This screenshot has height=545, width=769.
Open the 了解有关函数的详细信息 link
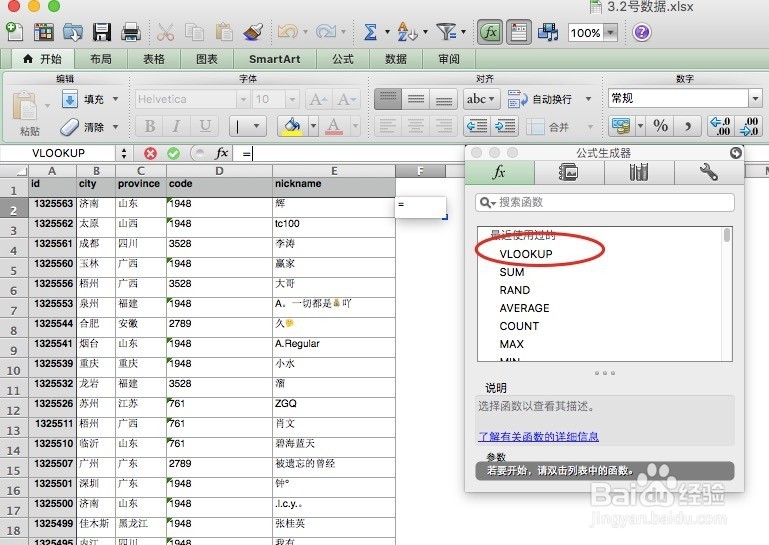coord(538,437)
